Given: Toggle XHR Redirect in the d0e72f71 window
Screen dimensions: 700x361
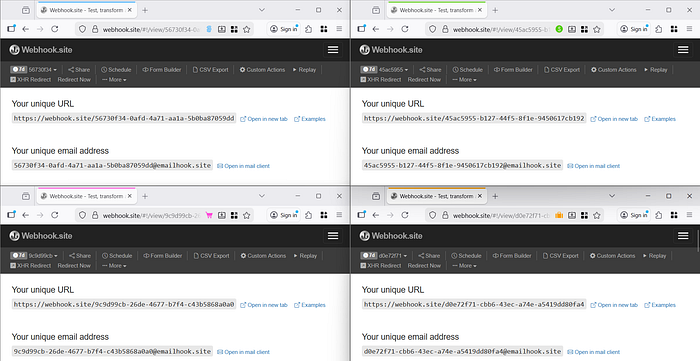Looking at the screenshot, I should click(x=381, y=266).
